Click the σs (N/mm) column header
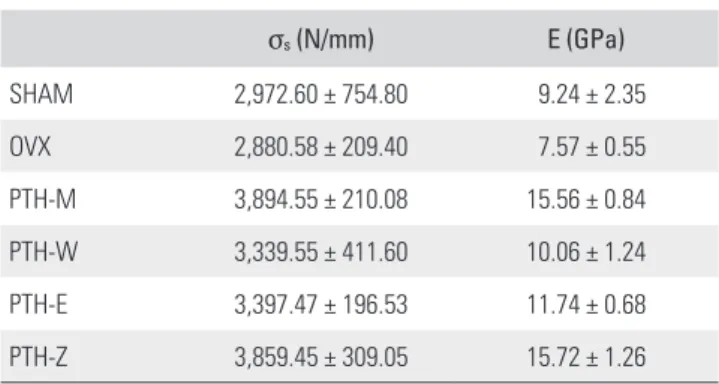This screenshot has height=384, width=719. pyautogui.click(x=321, y=40)
